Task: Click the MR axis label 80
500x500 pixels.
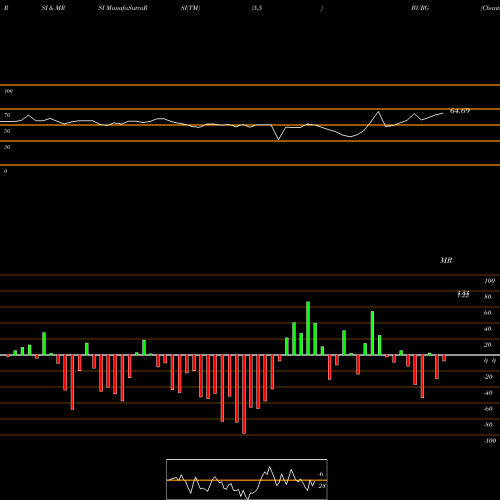Action: point(488,297)
